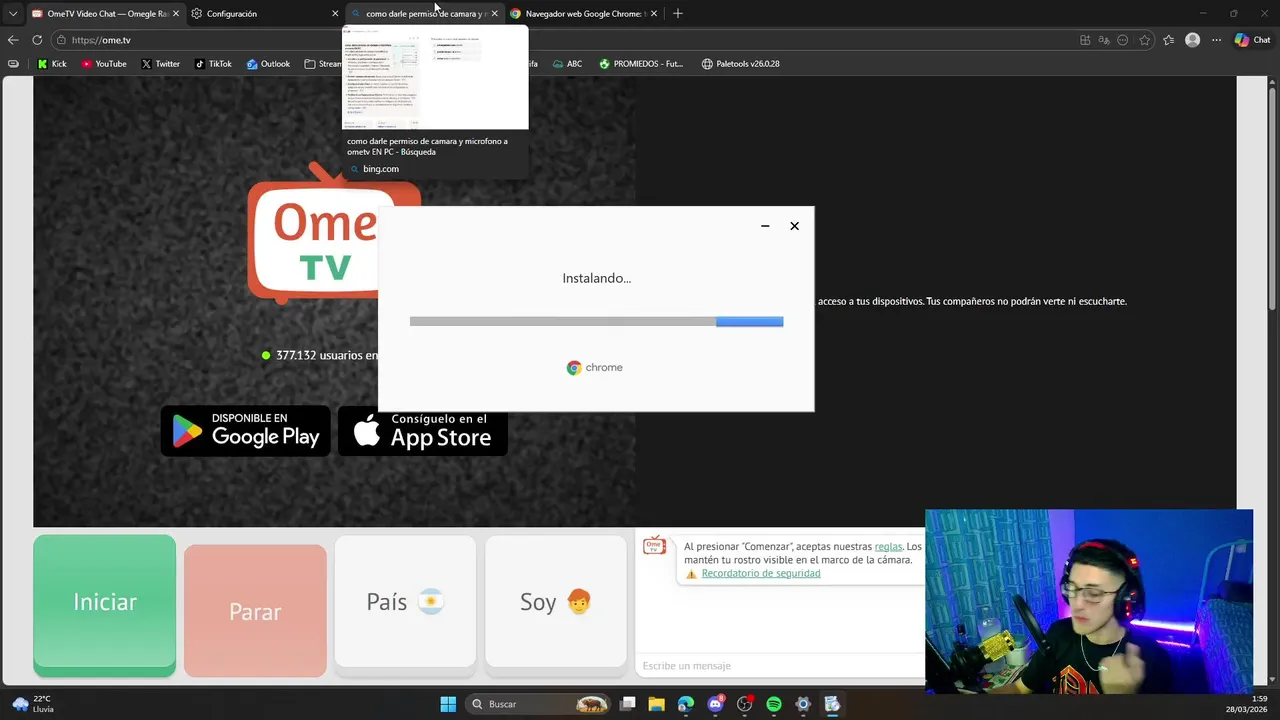Image resolution: width=1280 pixels, height=720 pixels.
Task: Open File Explorer from taskbar
Action: pos(656,704)
